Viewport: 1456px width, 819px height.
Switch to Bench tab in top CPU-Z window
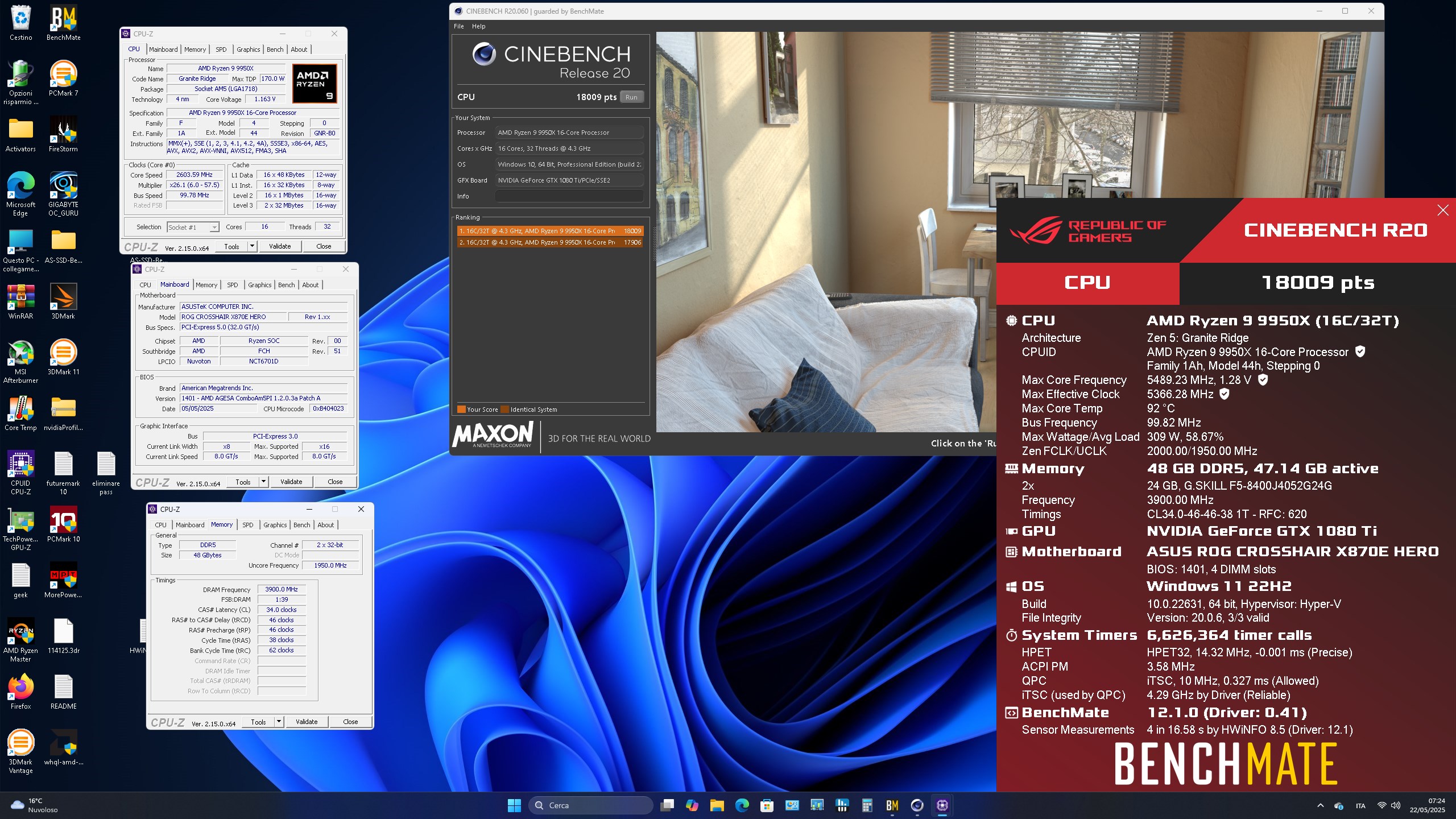tap(275, 49)
